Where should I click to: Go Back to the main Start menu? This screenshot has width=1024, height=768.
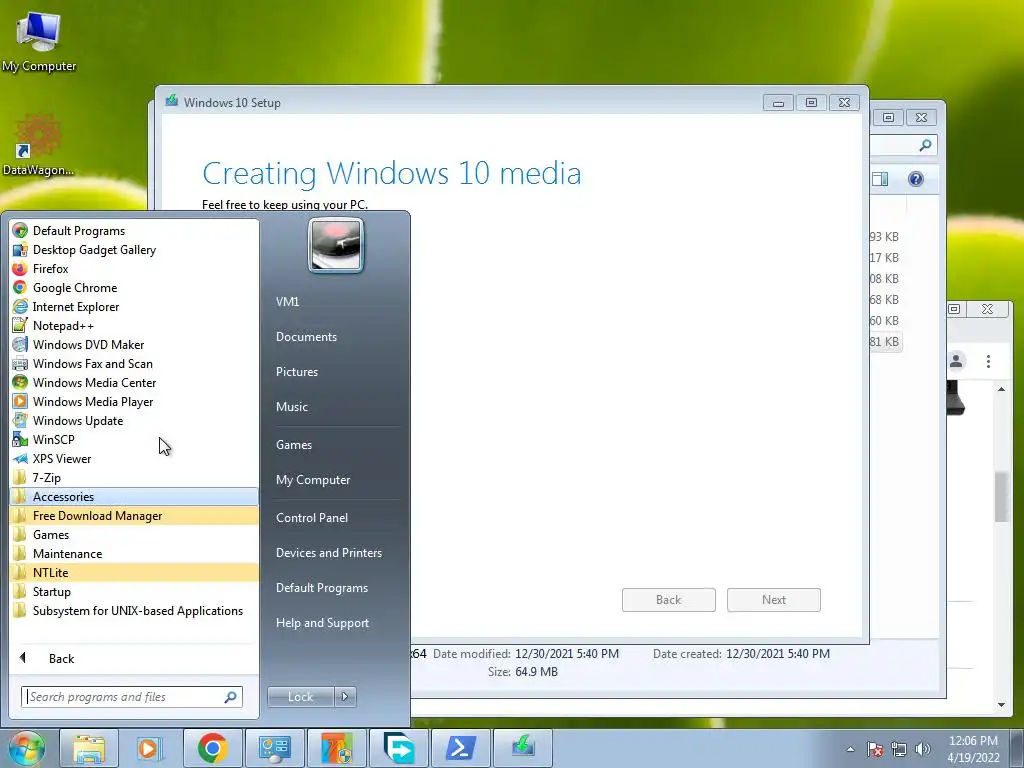click(x=61, y=658)
